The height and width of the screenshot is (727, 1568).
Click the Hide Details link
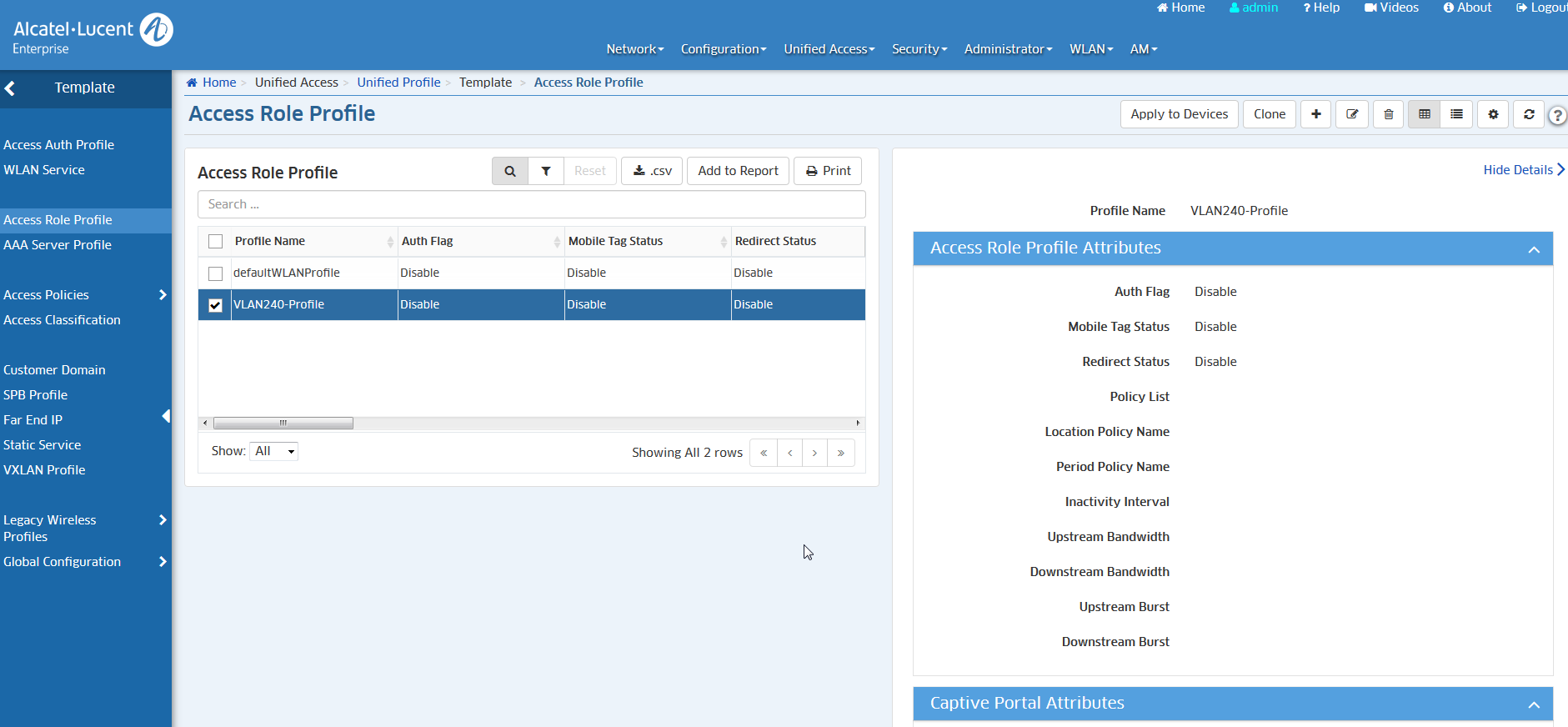pyautogui.click(x=1522, y=170)
